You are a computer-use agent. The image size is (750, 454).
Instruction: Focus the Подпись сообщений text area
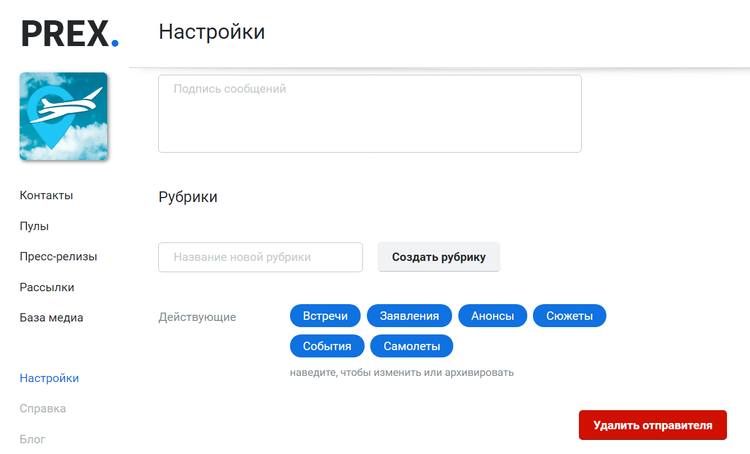click(370, 113)
